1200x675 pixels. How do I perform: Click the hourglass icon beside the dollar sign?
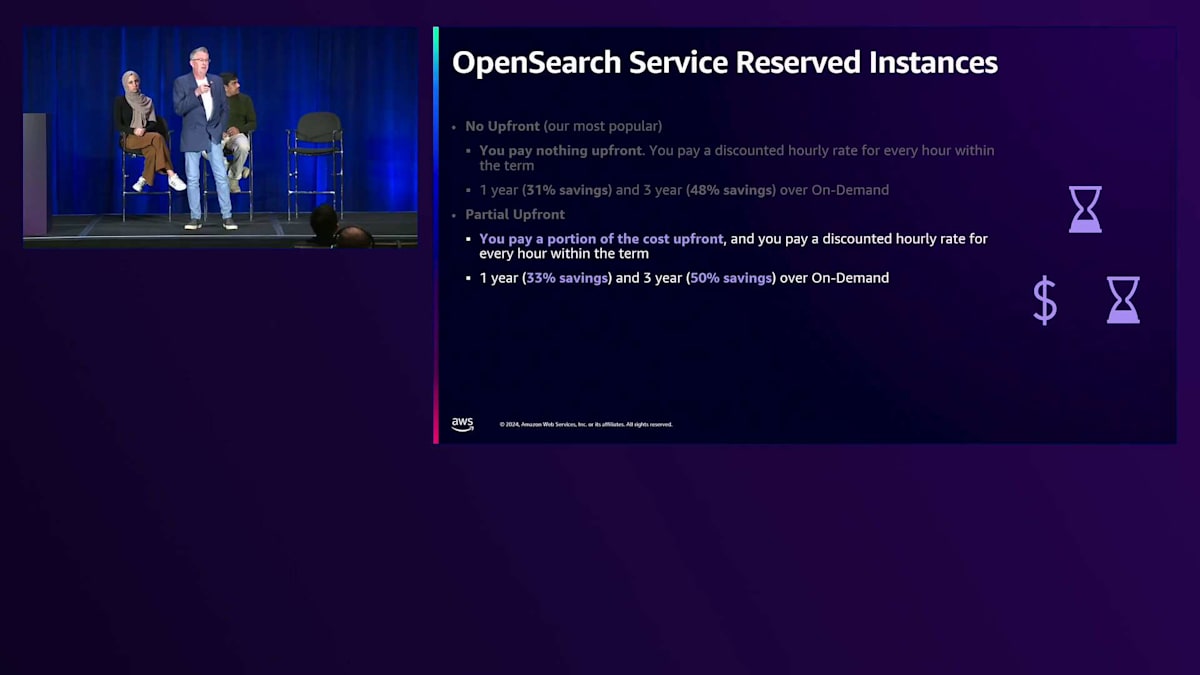tap(1123, 300)
